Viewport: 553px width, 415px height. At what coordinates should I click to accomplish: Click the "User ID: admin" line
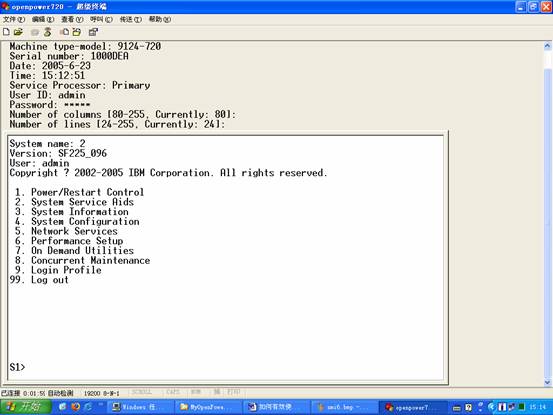48,95
